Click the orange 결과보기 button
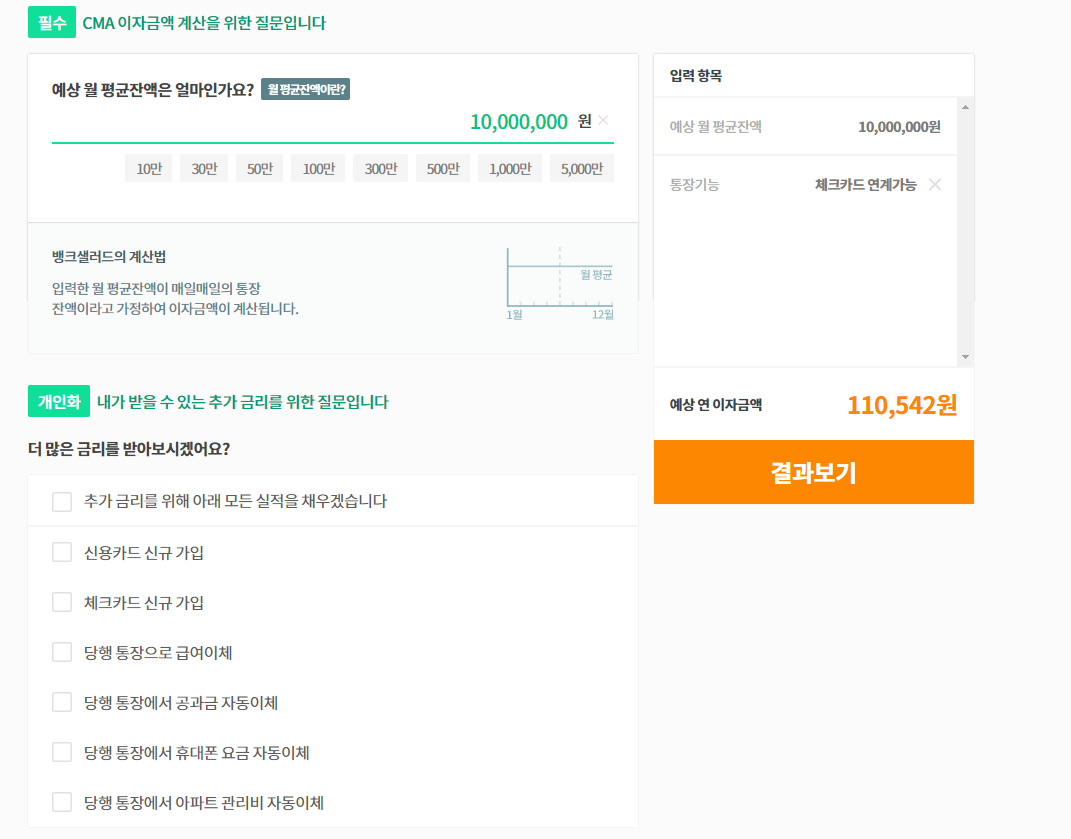1071x839 pixels. (813, 472)
